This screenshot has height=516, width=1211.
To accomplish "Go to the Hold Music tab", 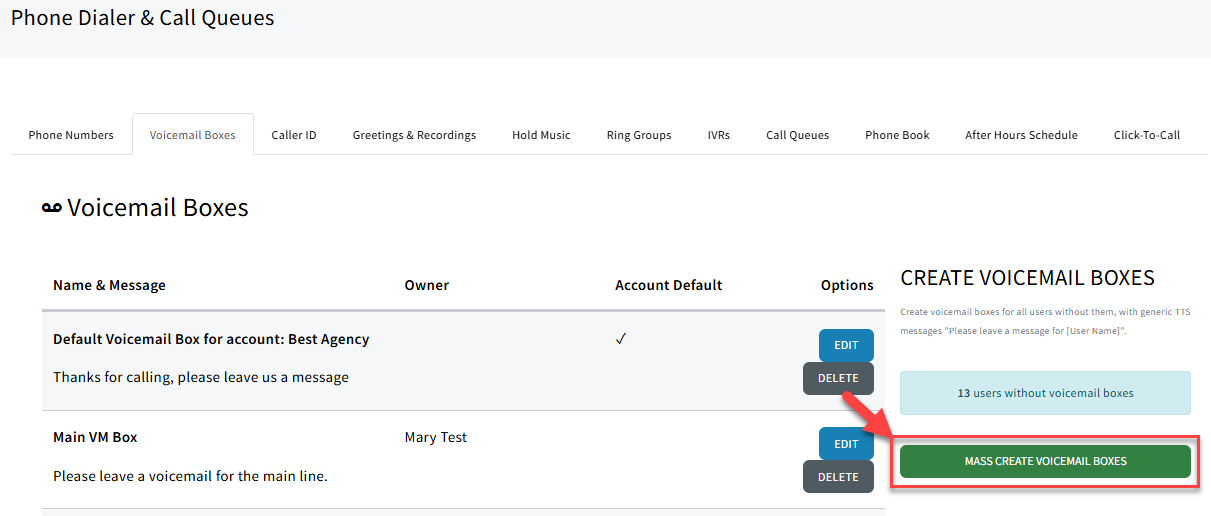I will pyautogui.click(x=541, y=135).
